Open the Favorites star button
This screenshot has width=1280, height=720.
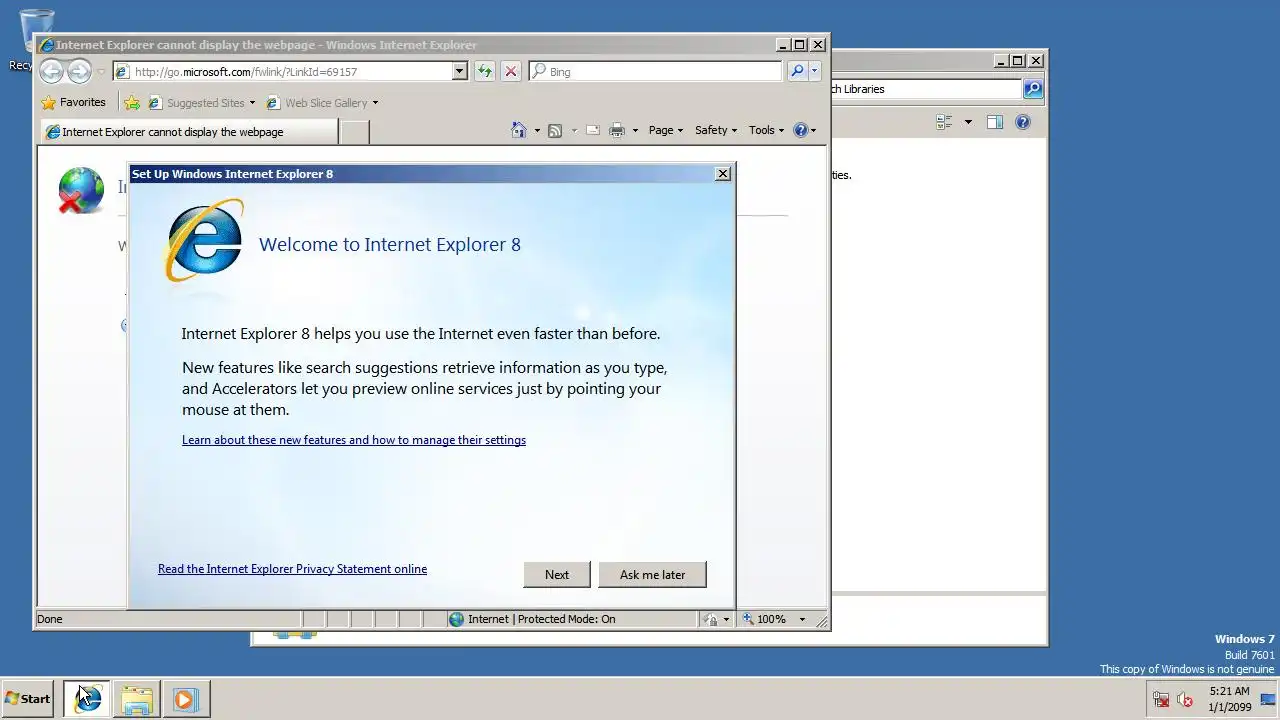[73, 102]
